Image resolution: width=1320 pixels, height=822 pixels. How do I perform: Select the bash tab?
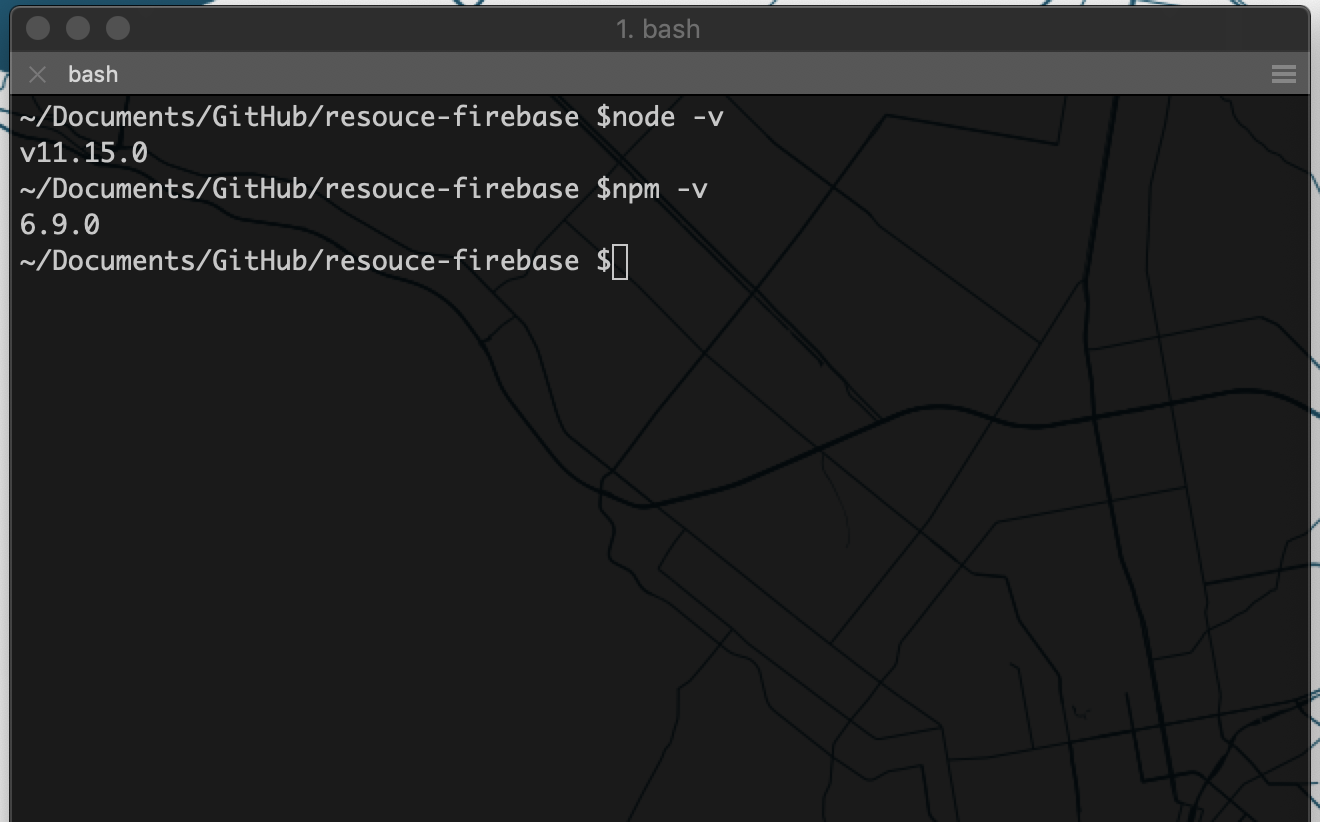(93, 74)
